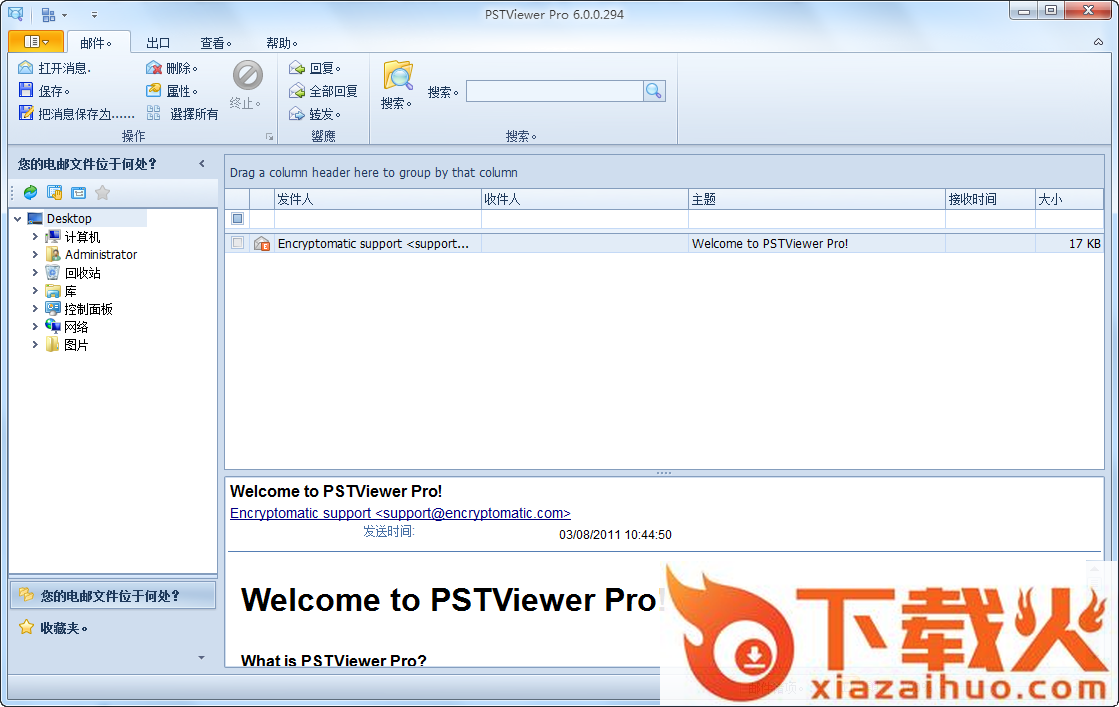Screen dimensions: 1119x707
Task: Switch to the 出口 ribbon tab
Action: click(x=158, y=43)
